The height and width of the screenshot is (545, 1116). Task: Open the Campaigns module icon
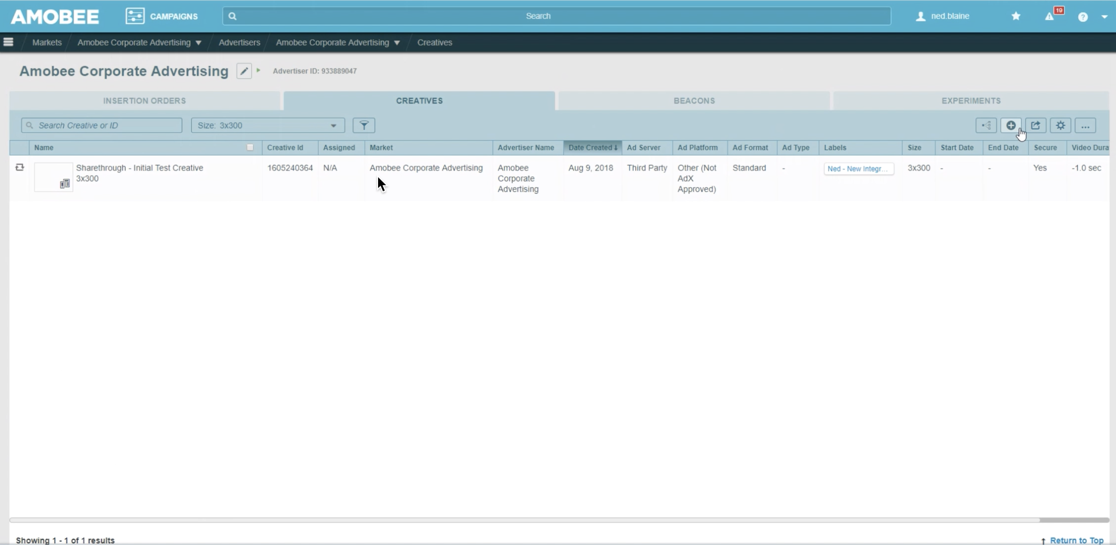(x=135, y=16)
